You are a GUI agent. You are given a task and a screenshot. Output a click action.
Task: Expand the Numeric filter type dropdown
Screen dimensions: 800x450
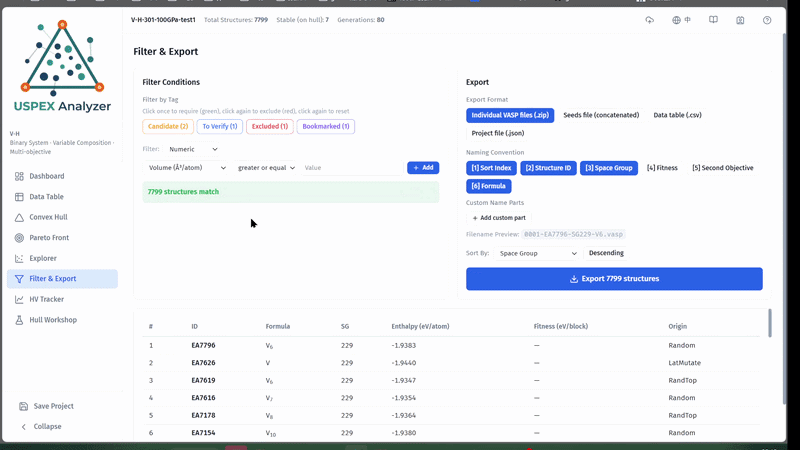click(x=193, y=149)
